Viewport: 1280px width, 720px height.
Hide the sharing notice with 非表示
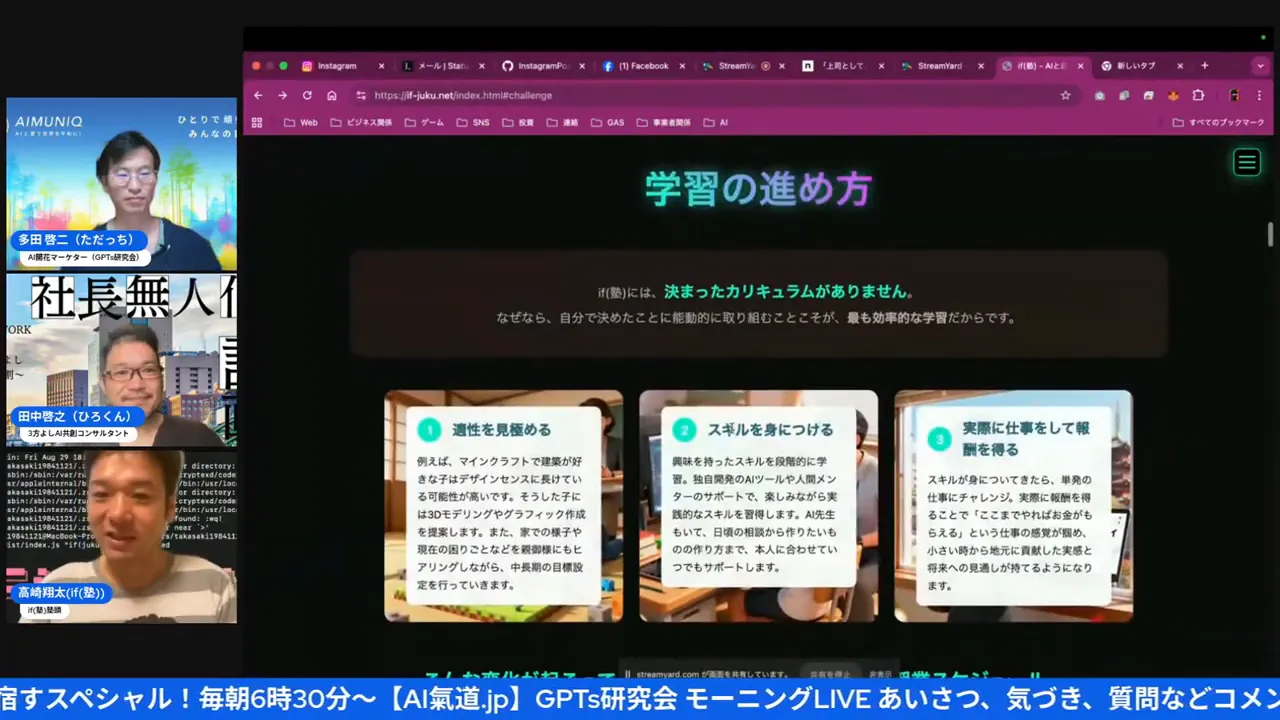[x=880, y=674]
